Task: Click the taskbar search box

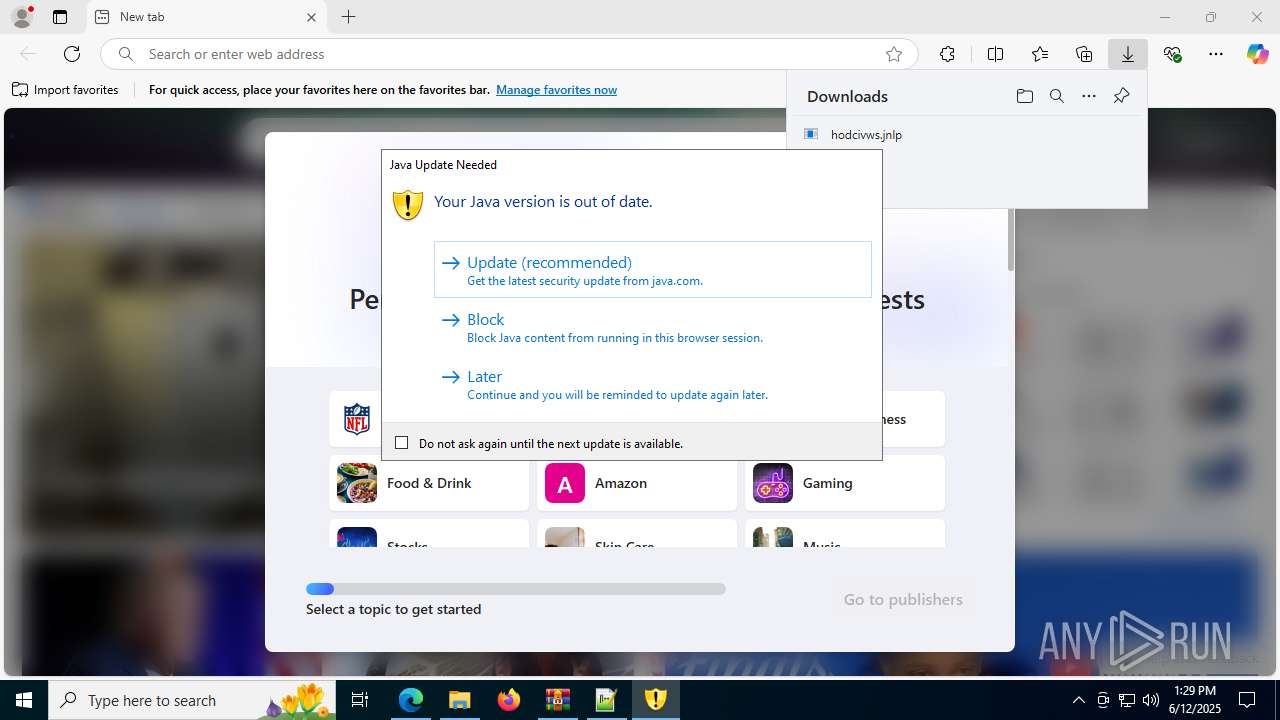Action: [192, 700]
